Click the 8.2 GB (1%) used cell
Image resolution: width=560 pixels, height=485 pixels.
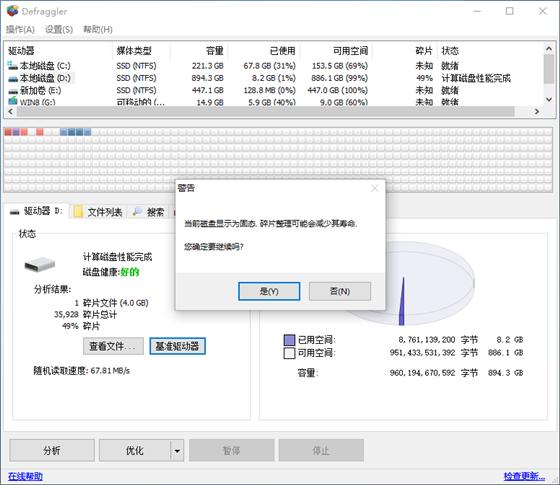click(274, 78)
